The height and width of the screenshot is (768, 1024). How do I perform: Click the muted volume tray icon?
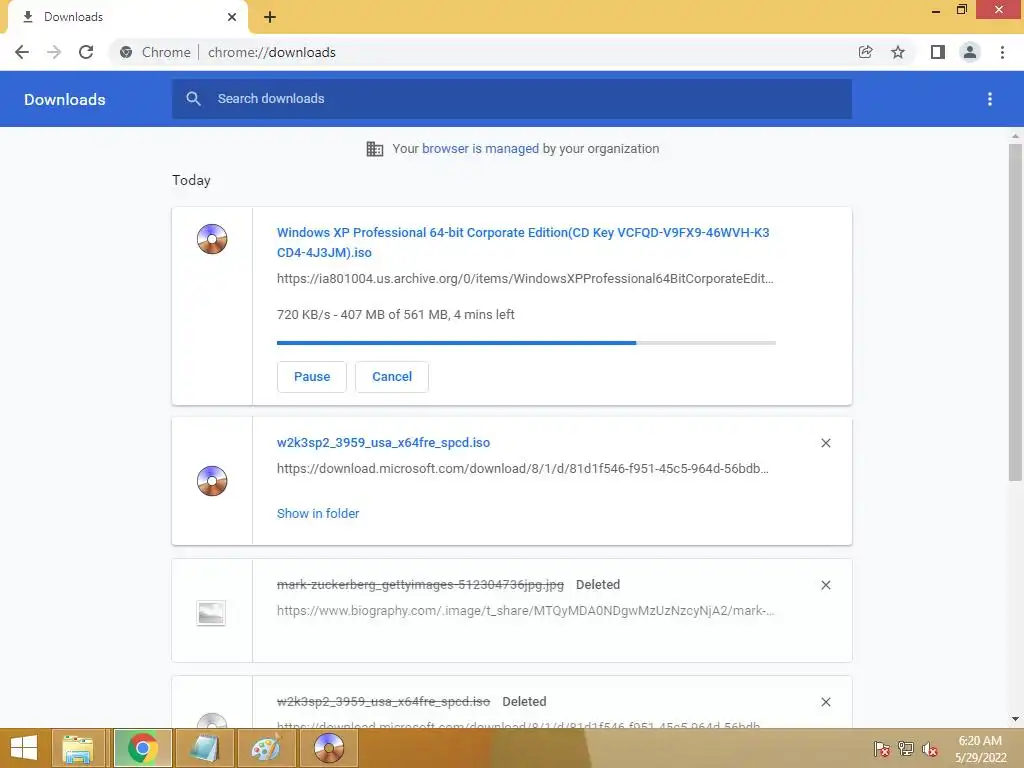click(930, 748)
